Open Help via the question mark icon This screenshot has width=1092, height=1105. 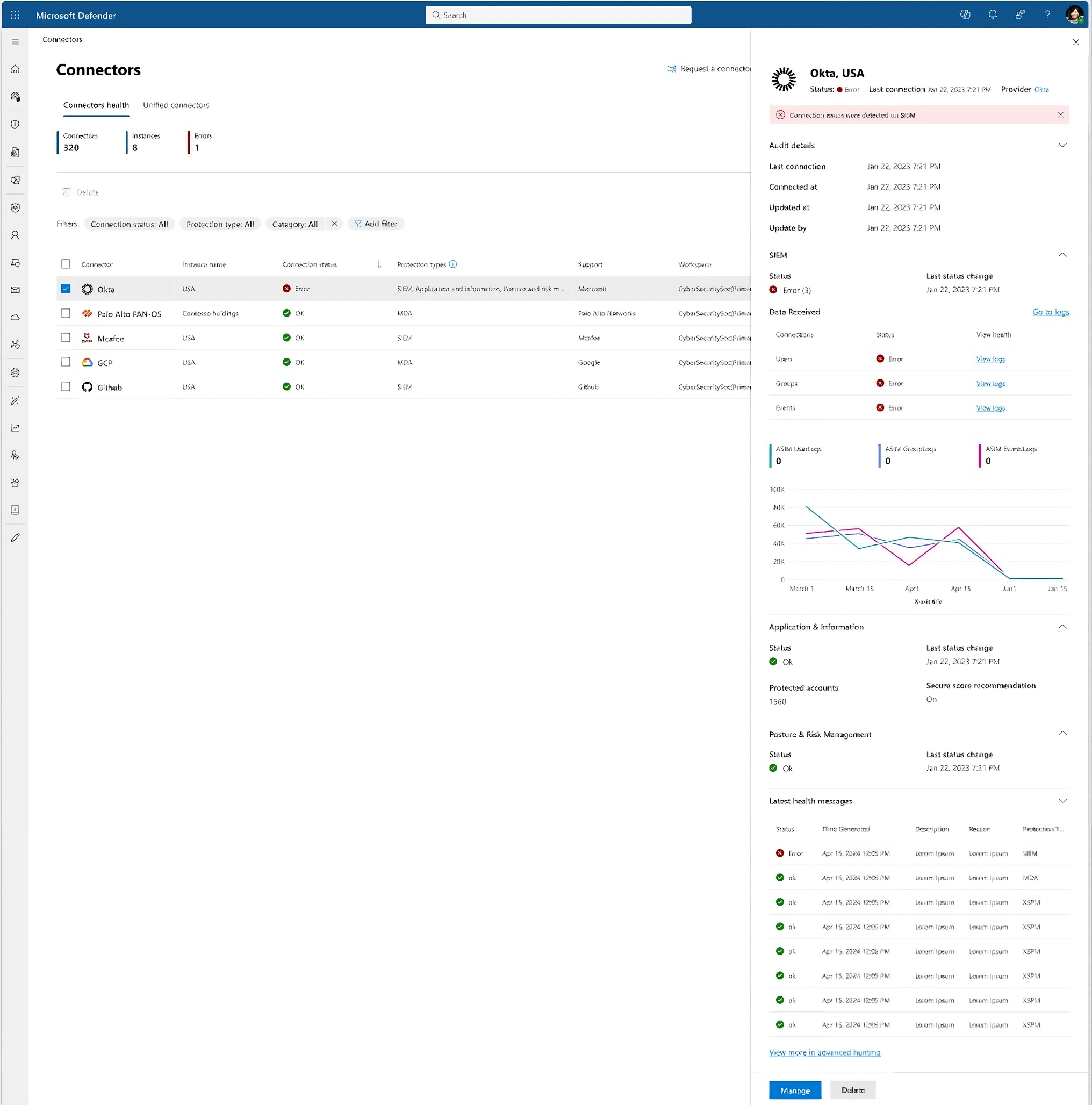1047,15
